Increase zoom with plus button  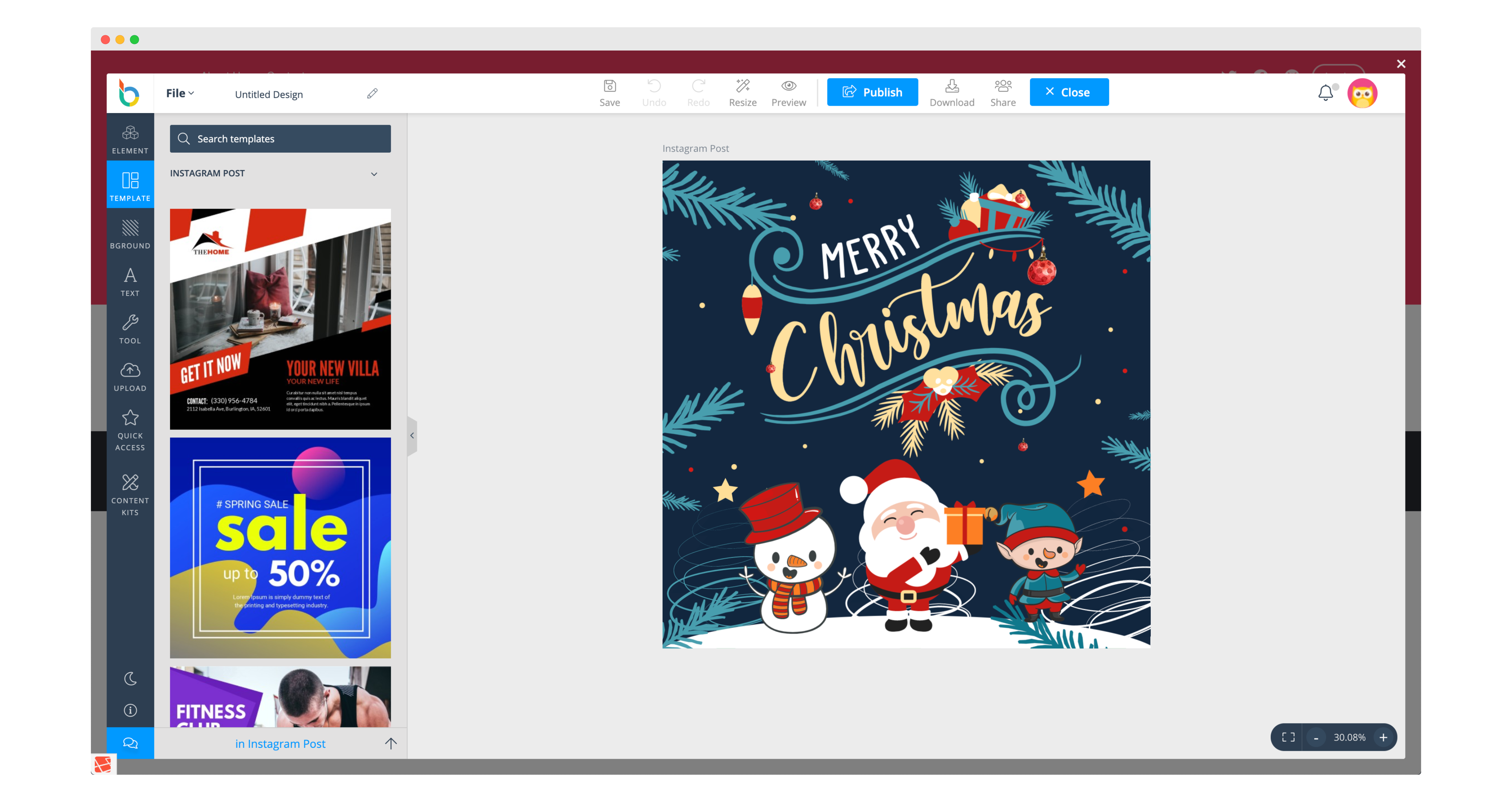tap(1383, 737)
